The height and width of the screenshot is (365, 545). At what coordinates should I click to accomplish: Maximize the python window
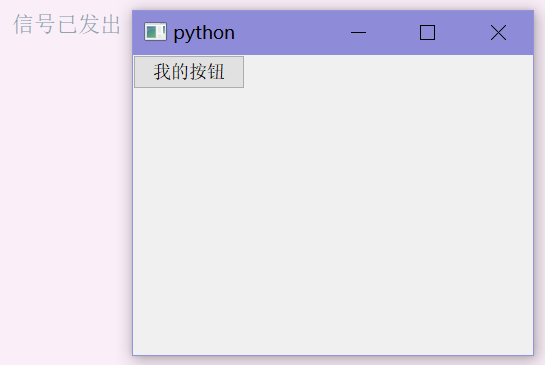coord(427,32)
